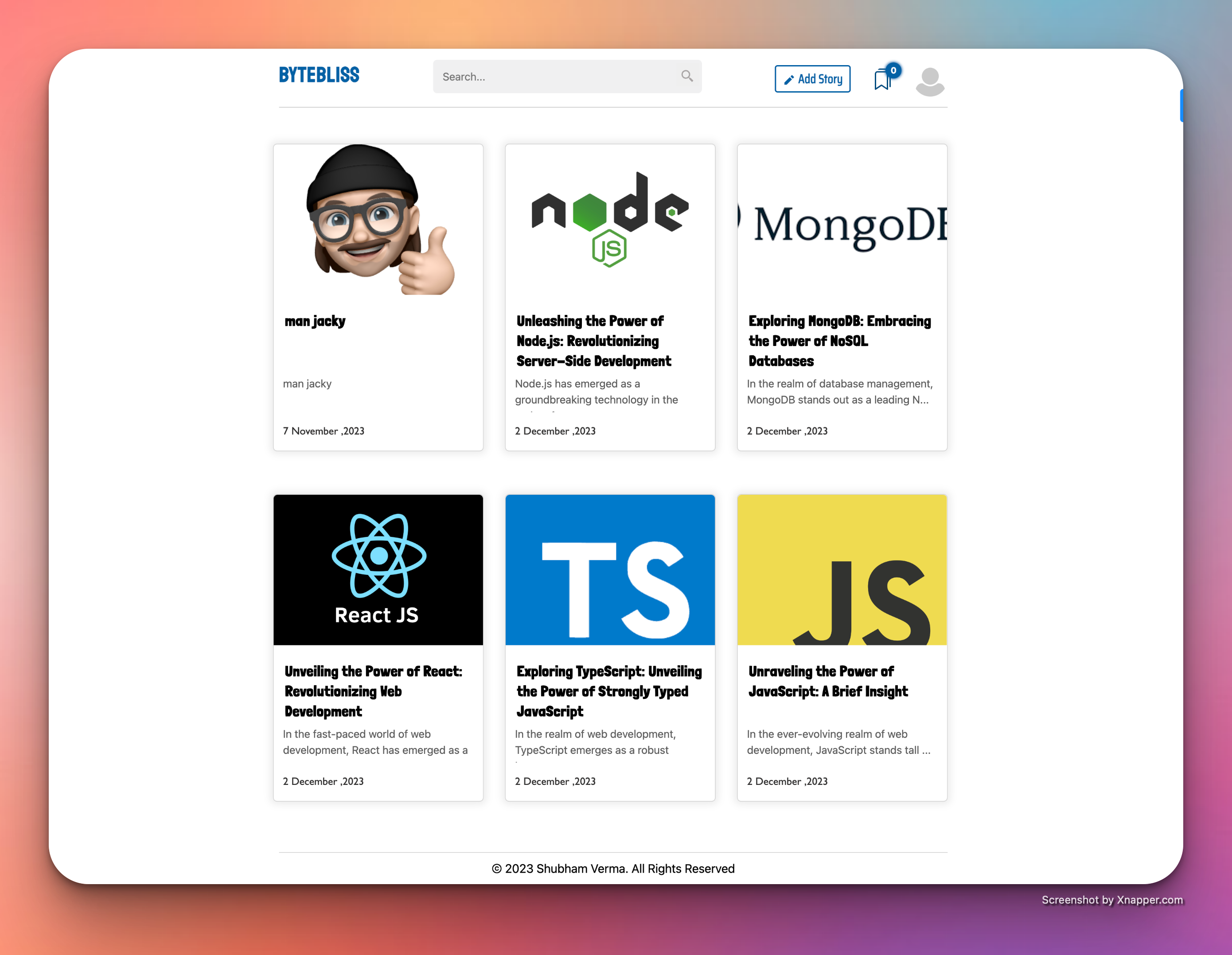Screen dimensions: 1232x955
Task: Open the bookmarks reading list icon
Action: (x=882, y=80)
